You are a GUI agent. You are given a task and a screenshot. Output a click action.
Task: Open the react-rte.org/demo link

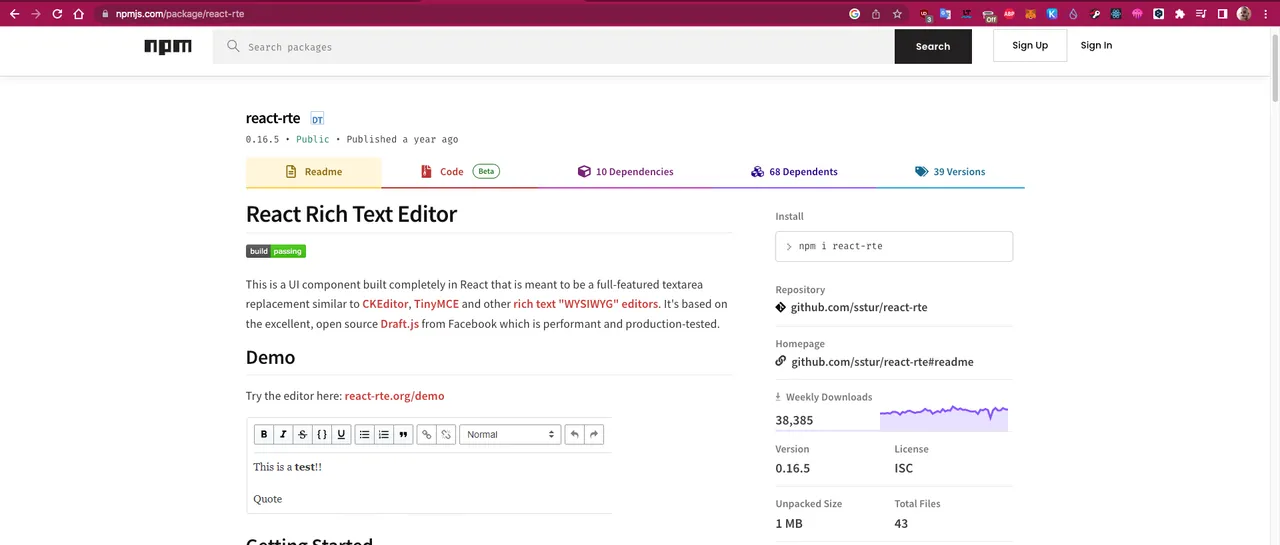point(394,396)
